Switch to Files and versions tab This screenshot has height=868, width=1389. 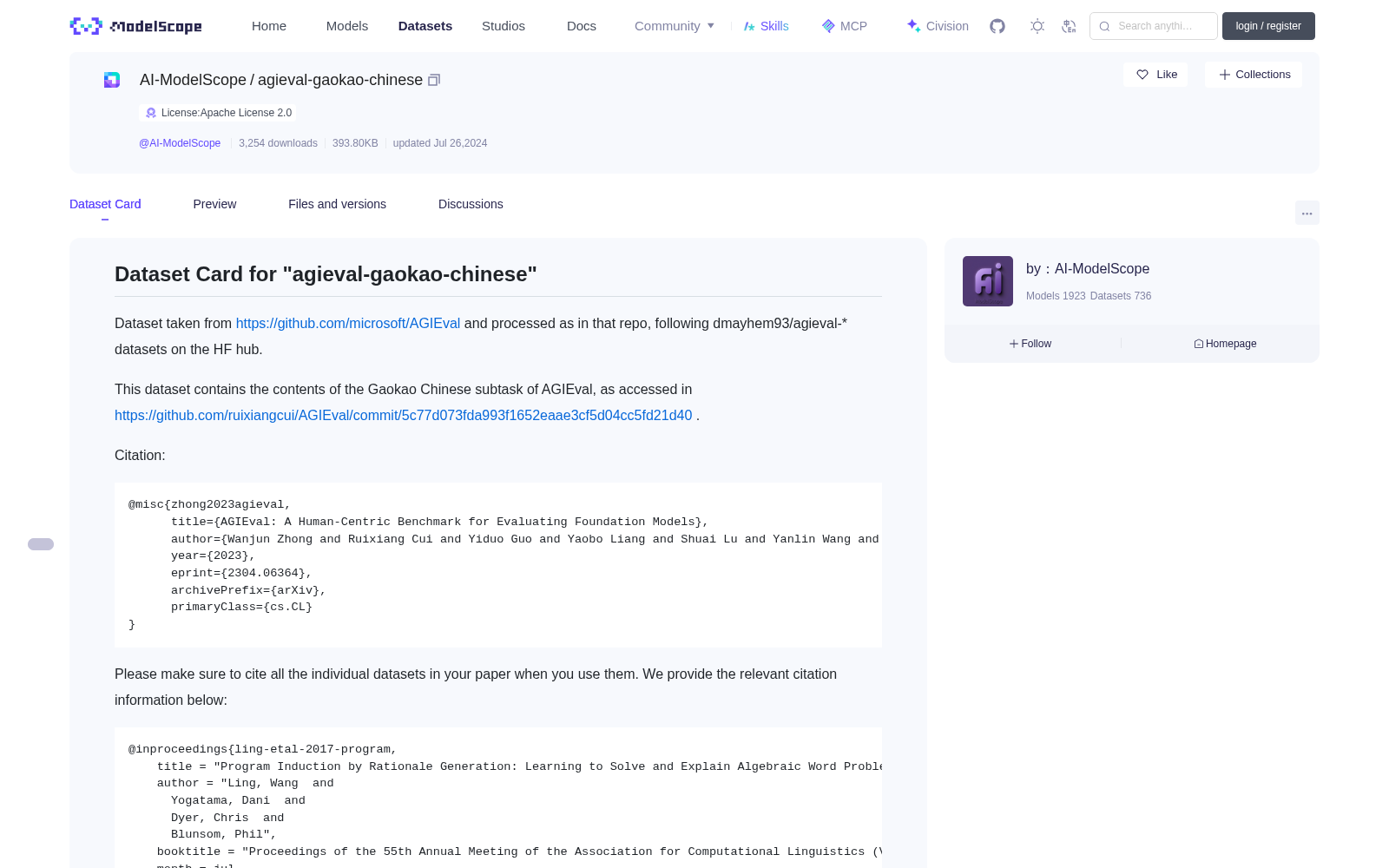(x=337, y=204)
